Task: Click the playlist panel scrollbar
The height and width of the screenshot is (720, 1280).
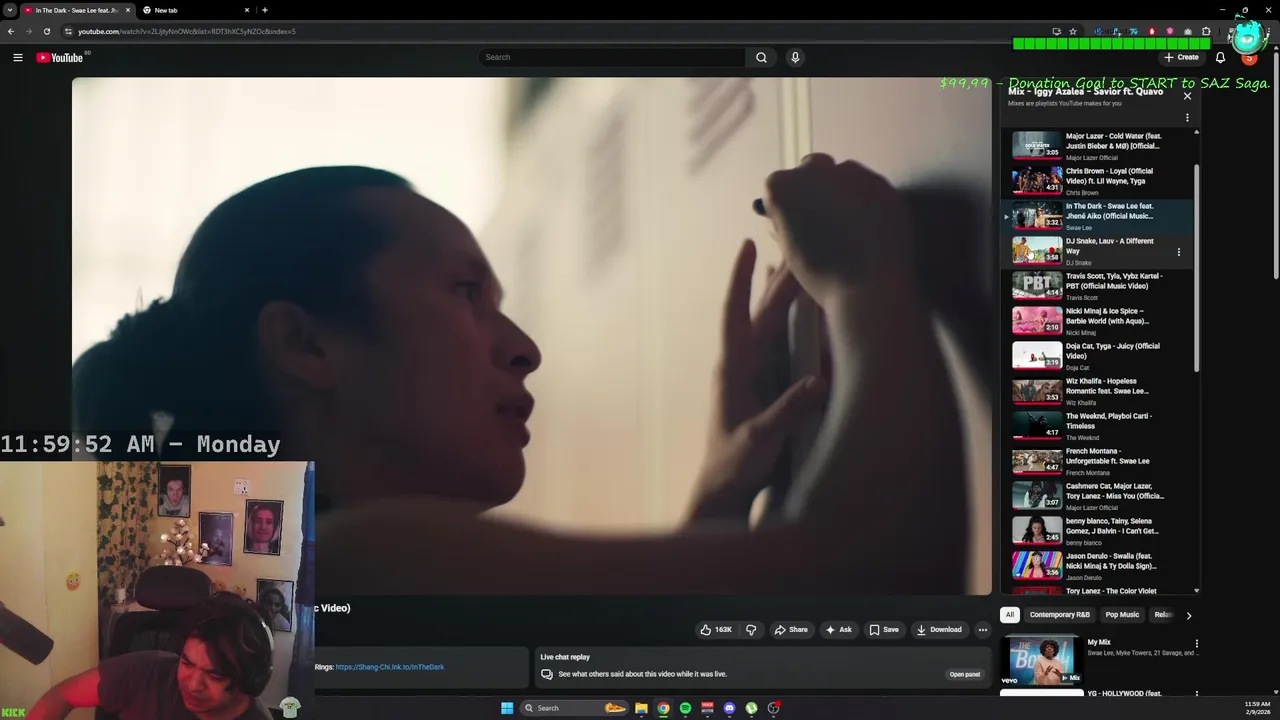Action: point(1196,270)
